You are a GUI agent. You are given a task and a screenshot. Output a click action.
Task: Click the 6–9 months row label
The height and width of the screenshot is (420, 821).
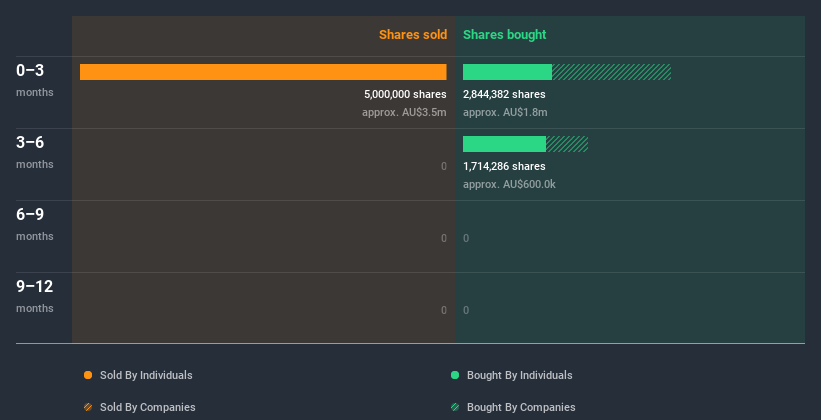(35, 224)
